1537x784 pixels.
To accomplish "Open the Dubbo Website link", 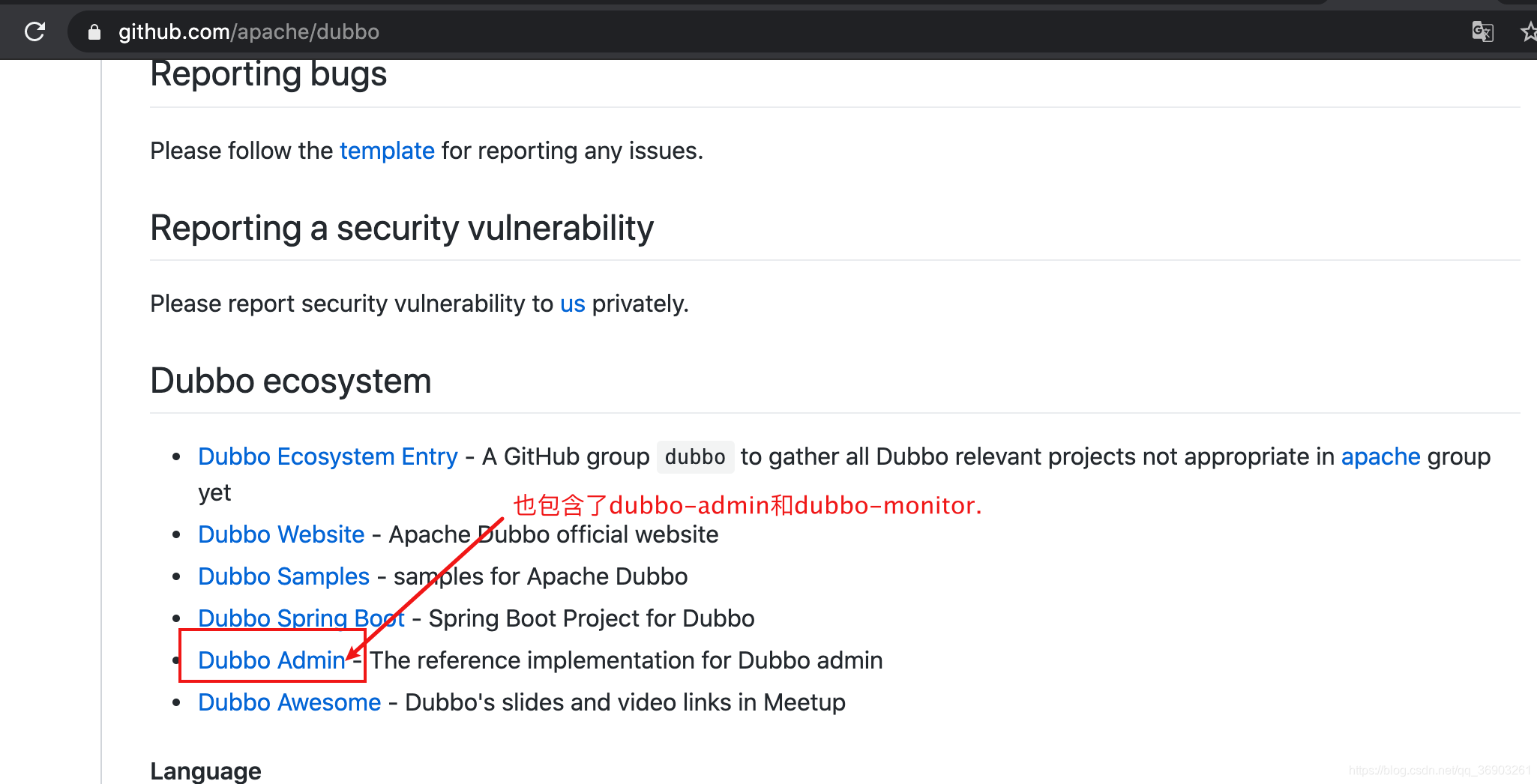I will click(x=281, y=534).
